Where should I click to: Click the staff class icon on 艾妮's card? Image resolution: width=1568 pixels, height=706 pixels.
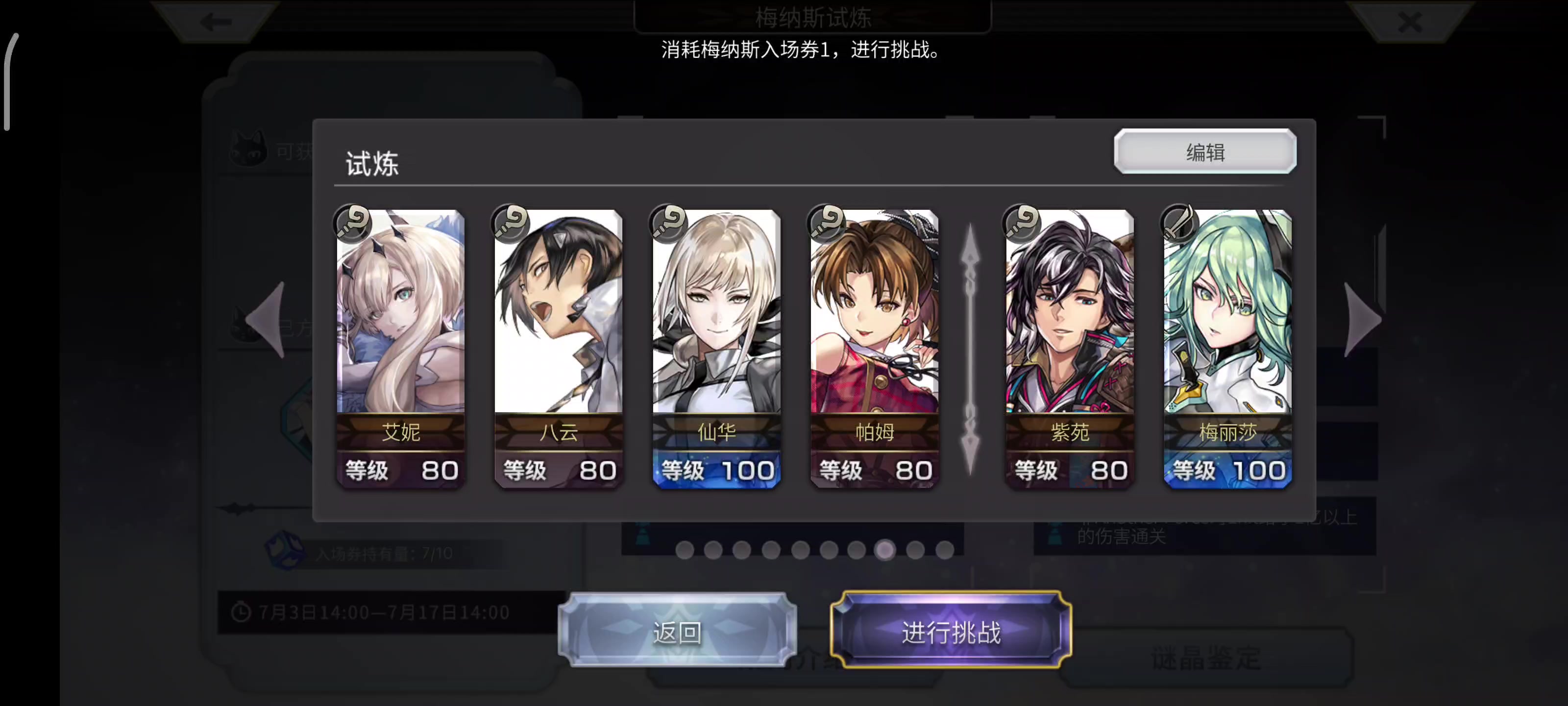352,223
